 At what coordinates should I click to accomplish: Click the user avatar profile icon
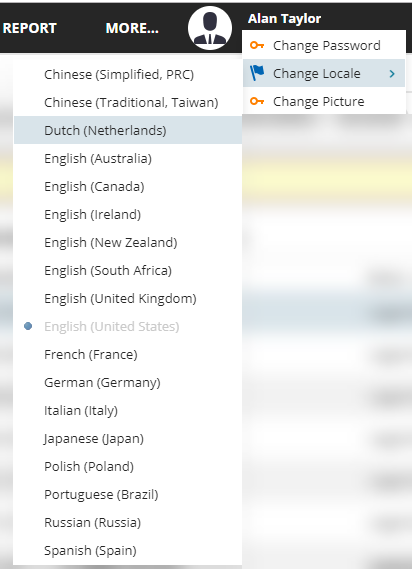click(x=210, y=28)
